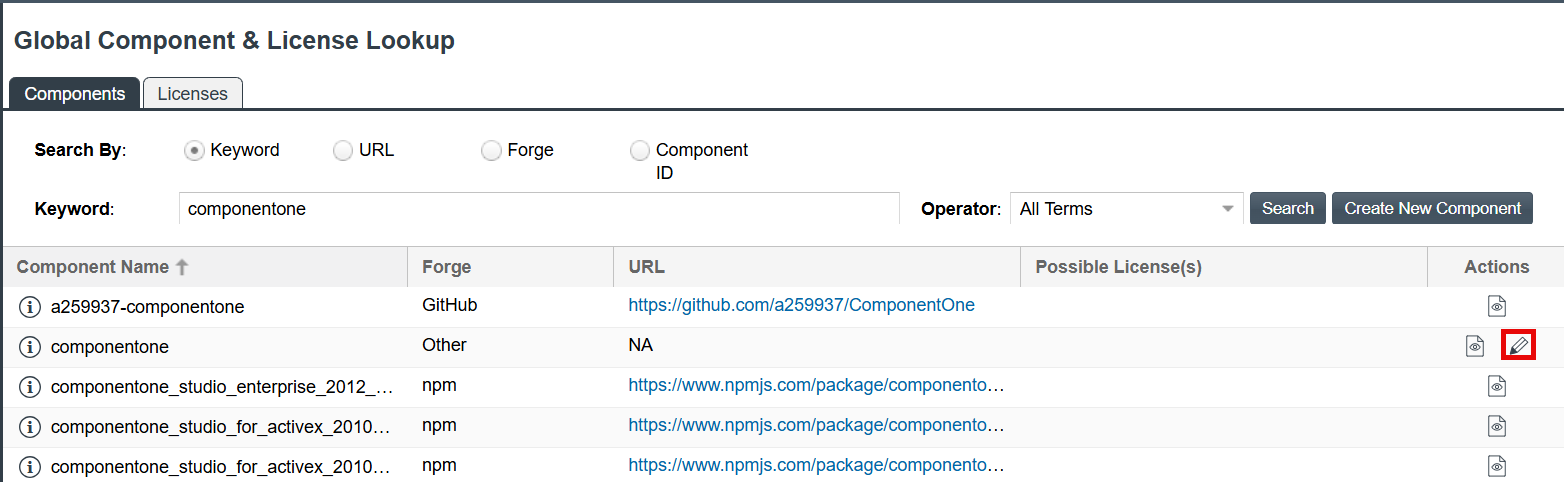Select the Keyword radio button

coord(194,150)
